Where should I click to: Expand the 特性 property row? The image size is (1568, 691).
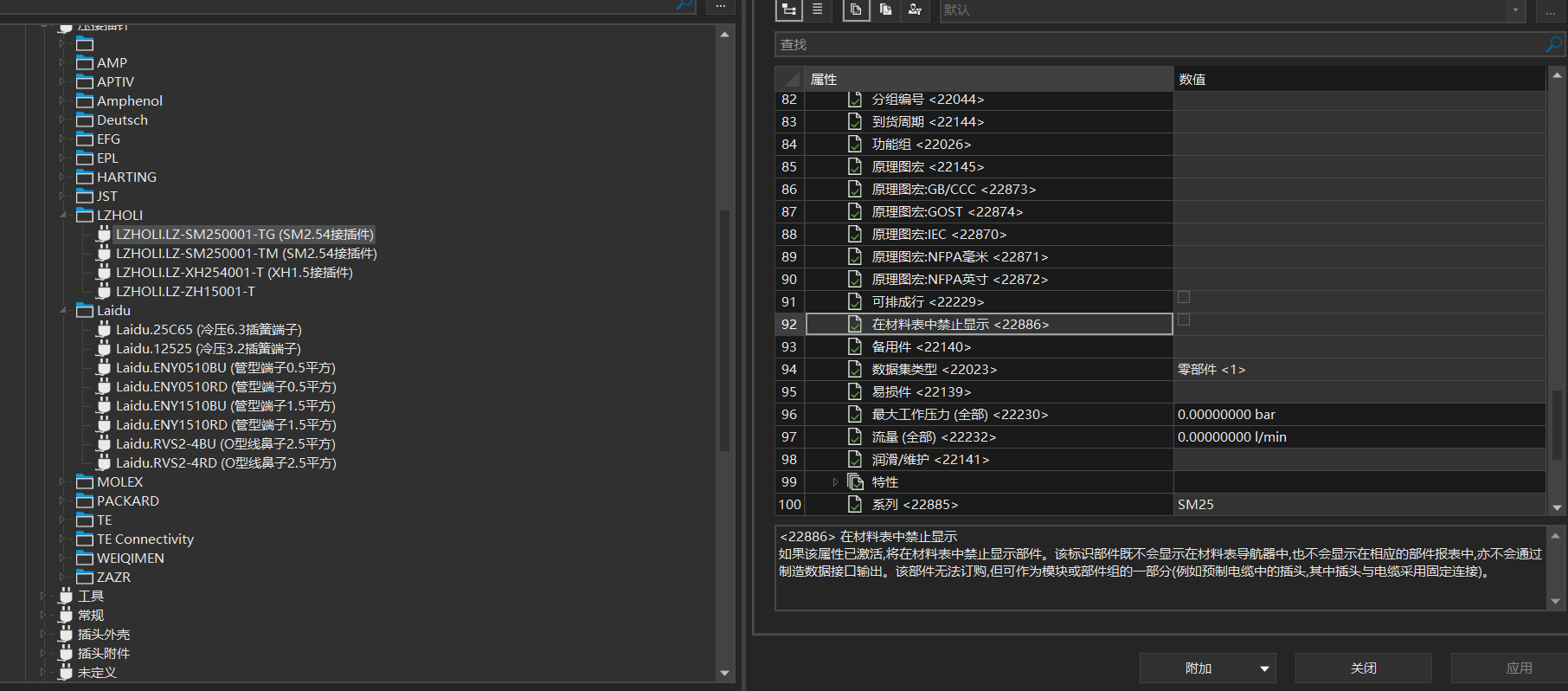835,482
